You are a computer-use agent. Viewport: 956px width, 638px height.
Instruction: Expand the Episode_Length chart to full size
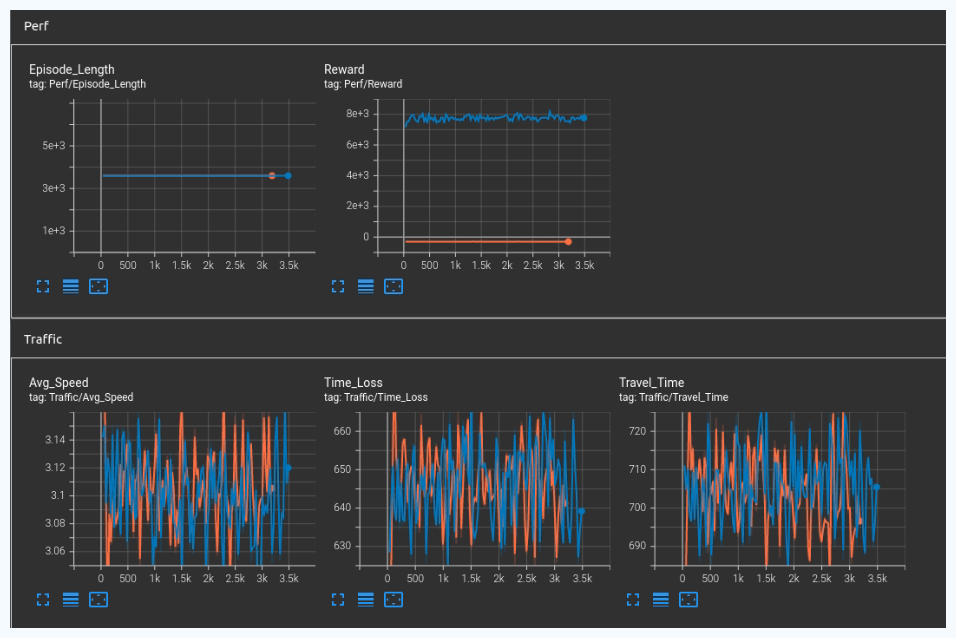(x=43, y=286)
